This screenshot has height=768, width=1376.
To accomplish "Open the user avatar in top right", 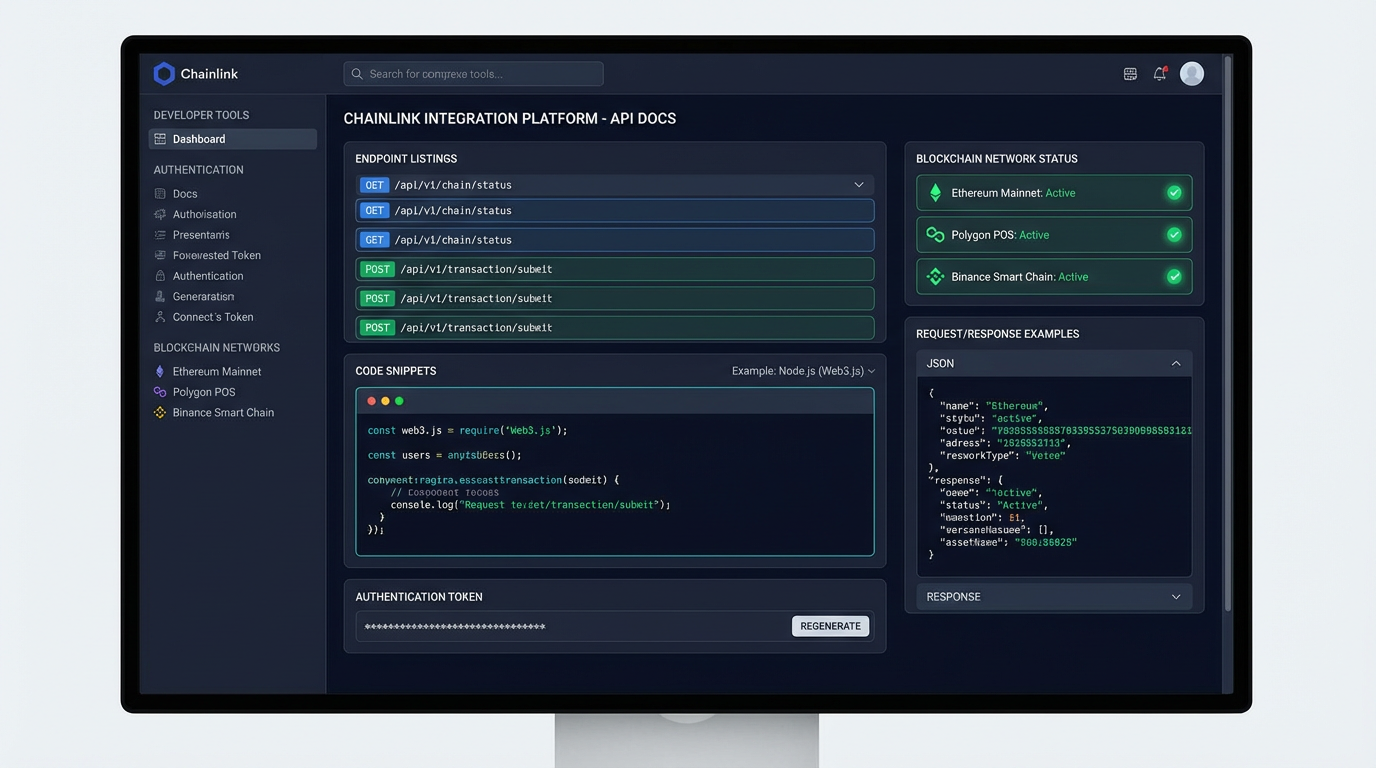I will tap(1191, 73).
